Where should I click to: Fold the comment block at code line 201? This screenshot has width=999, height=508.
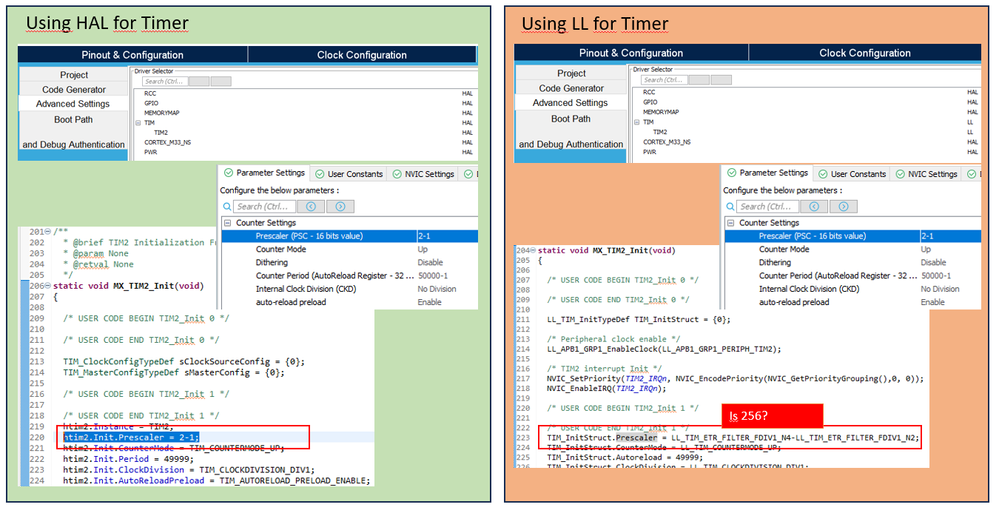pyautogui.click(x=48, y=232)
